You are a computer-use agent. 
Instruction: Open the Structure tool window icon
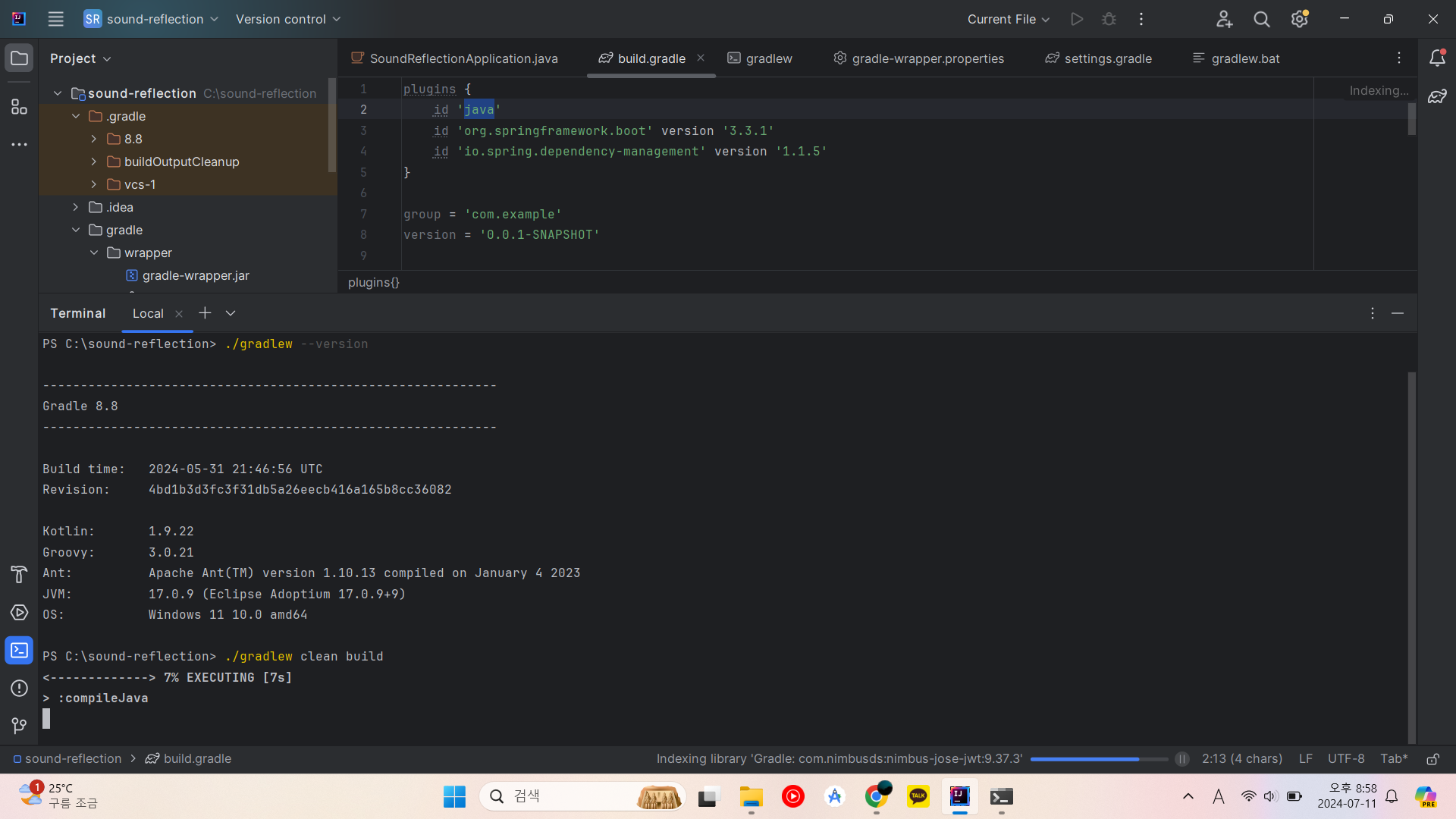[19, 108]
